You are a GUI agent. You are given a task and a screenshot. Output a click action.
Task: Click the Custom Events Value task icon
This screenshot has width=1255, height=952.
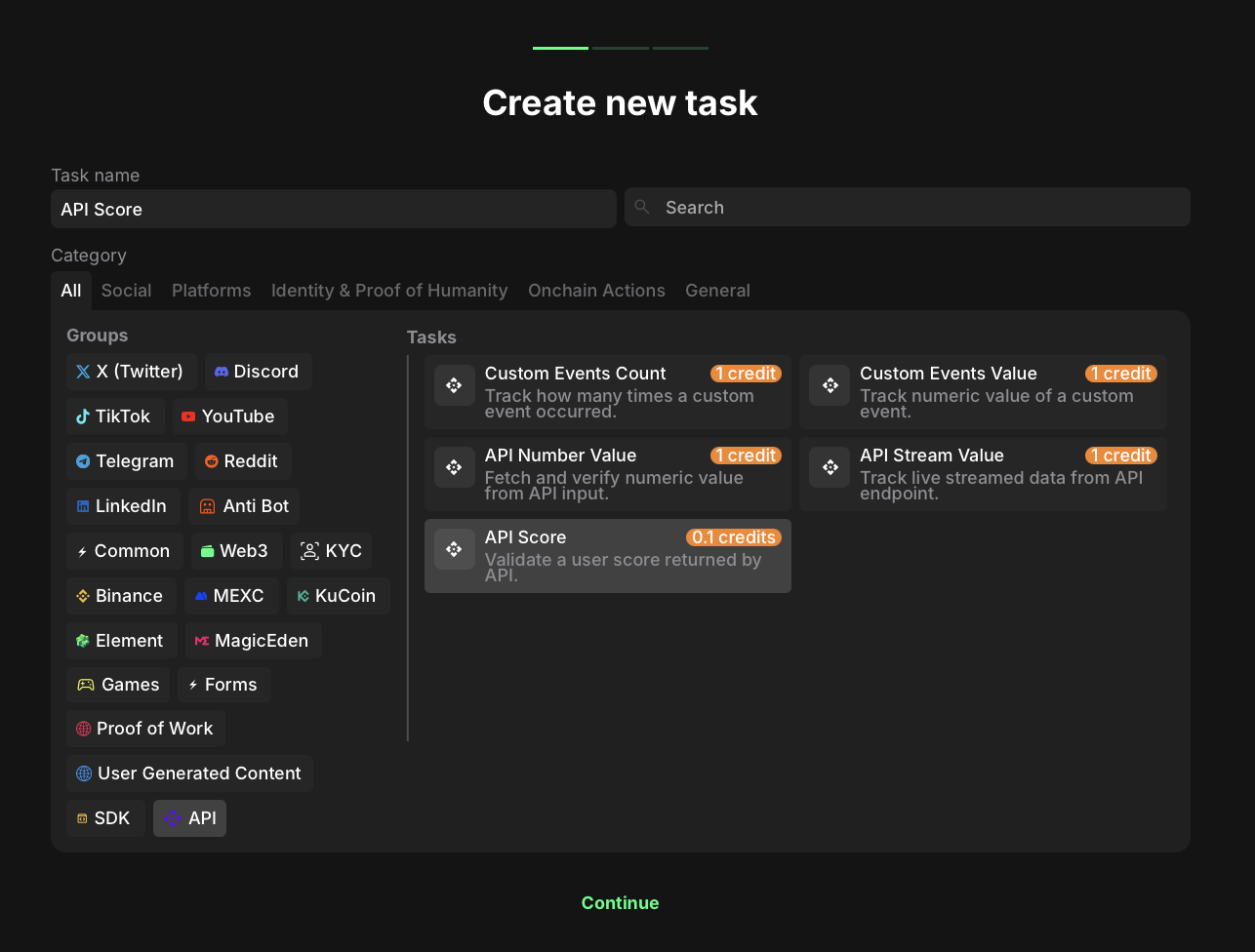pos(830,385)
